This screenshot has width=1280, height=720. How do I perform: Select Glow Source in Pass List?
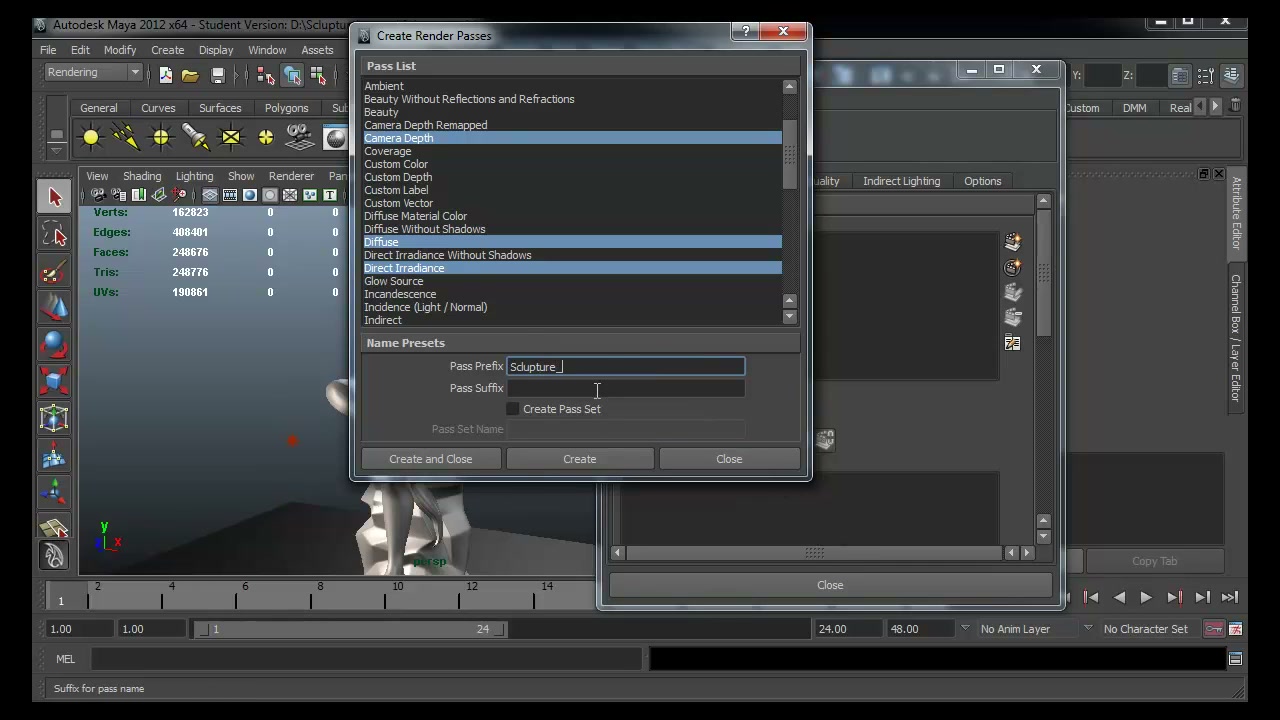tap(572, 281)
